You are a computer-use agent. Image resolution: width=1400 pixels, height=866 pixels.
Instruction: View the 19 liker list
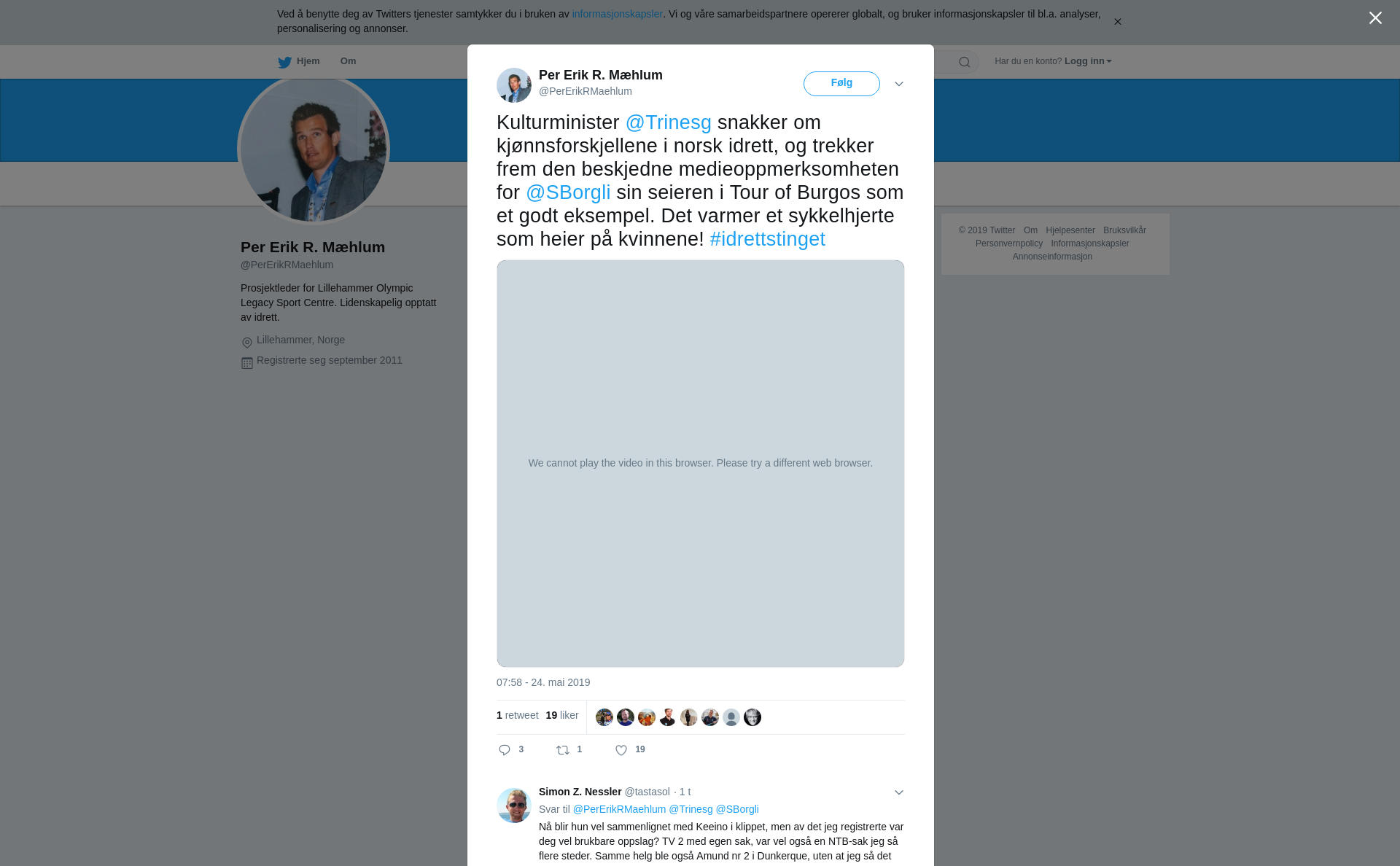click(562, 715)
